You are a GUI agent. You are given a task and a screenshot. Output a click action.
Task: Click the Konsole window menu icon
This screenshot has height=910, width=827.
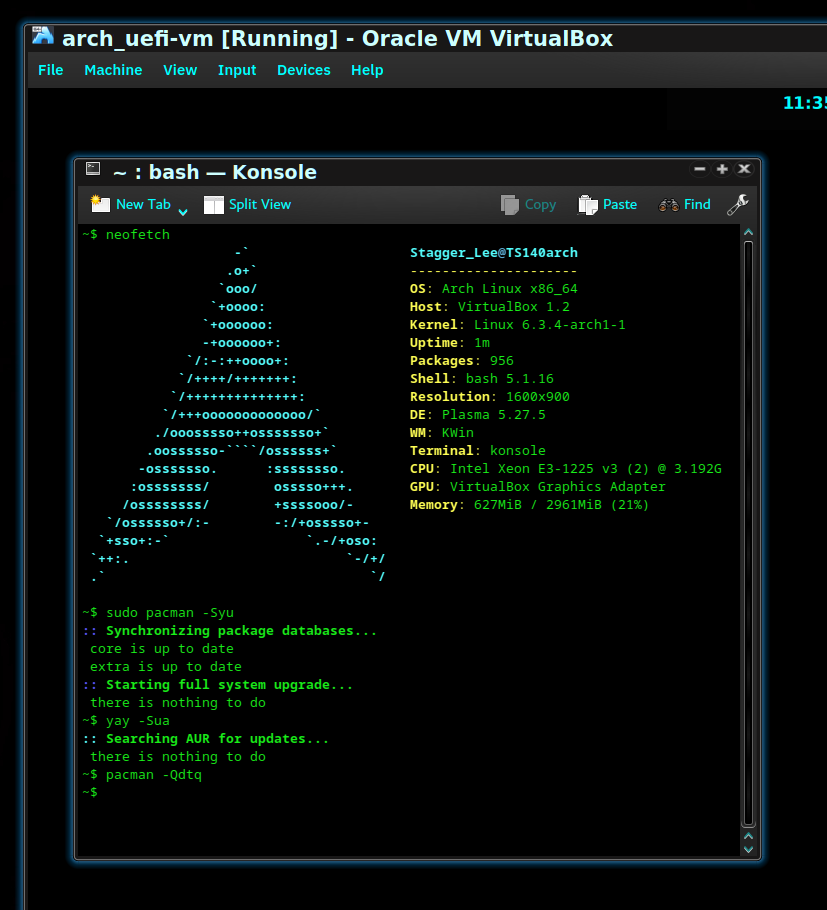point(93,169)
